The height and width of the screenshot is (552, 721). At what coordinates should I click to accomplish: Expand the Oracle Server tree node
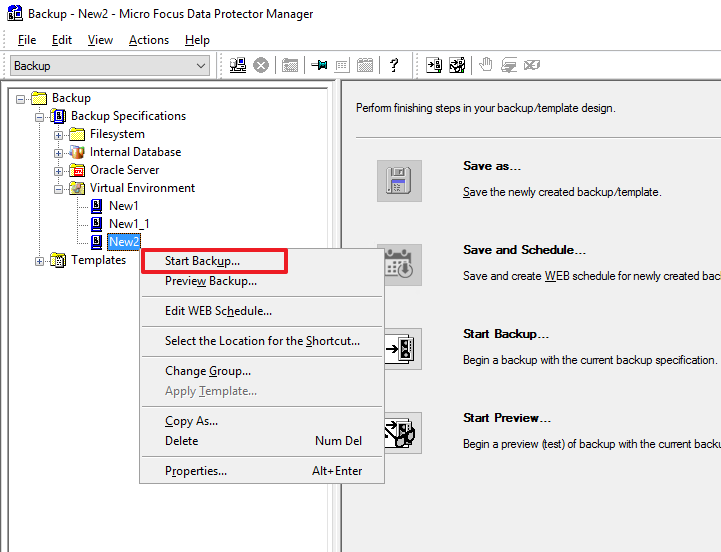pyautogui.click(x=58, y=171)
